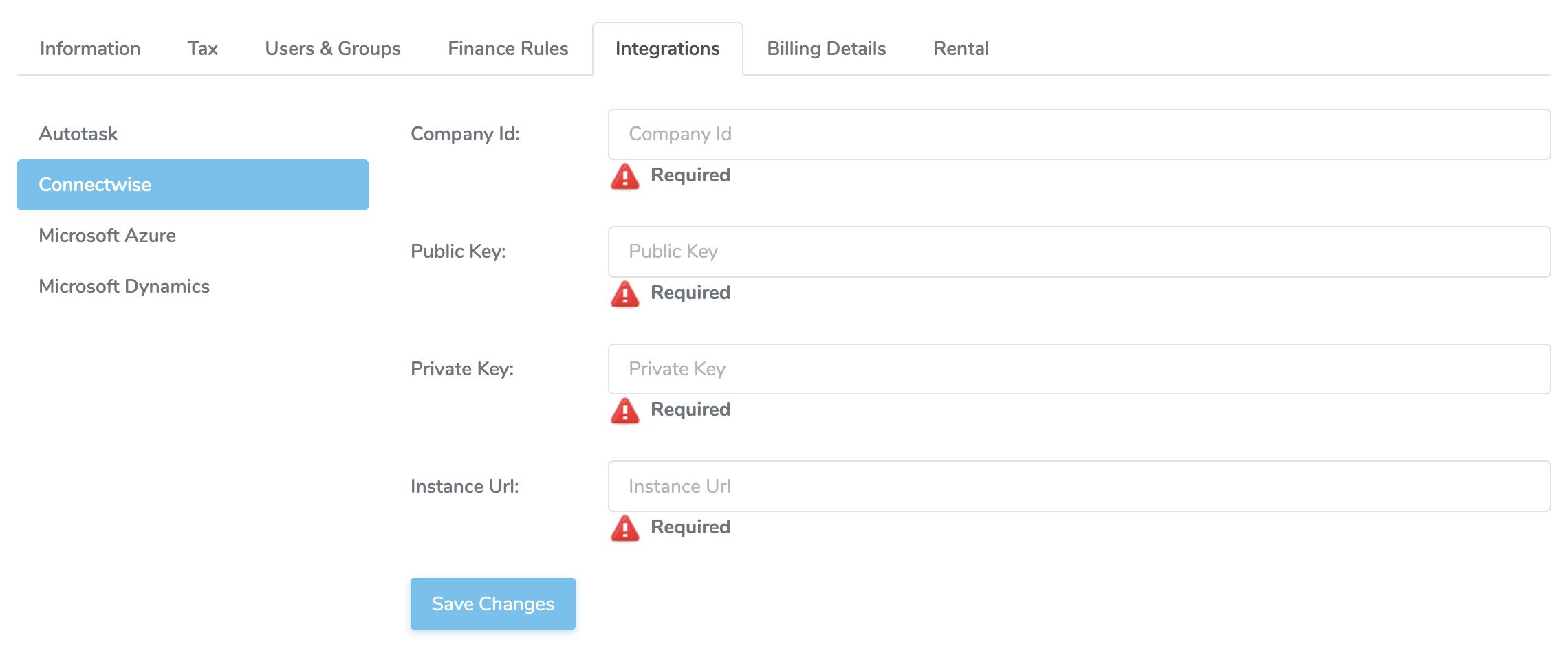Open Microsoft Dynamics integration settings
Screen dimensions: 1568x657
click(124, 286)
